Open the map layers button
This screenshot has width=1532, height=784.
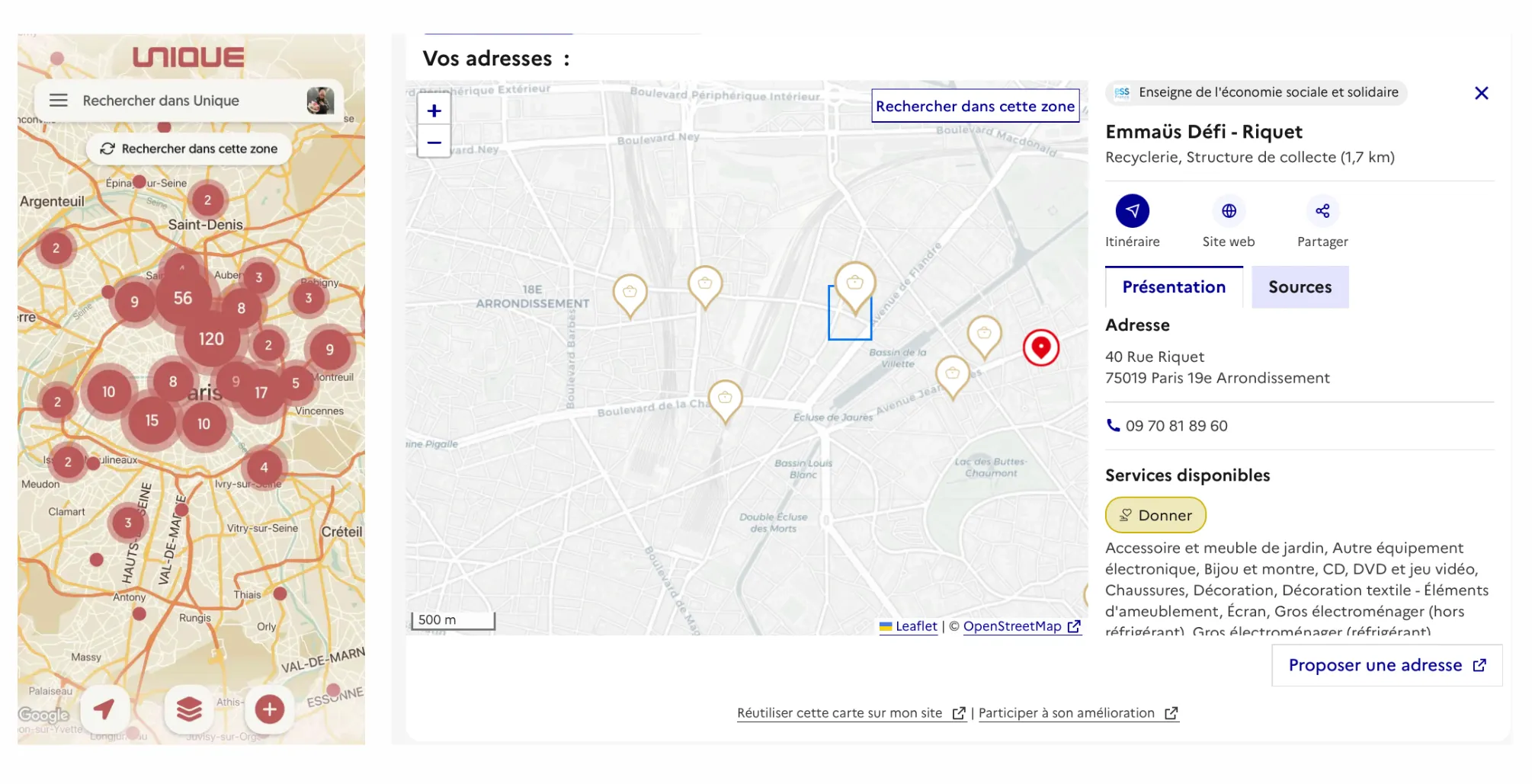pos(189,709)
